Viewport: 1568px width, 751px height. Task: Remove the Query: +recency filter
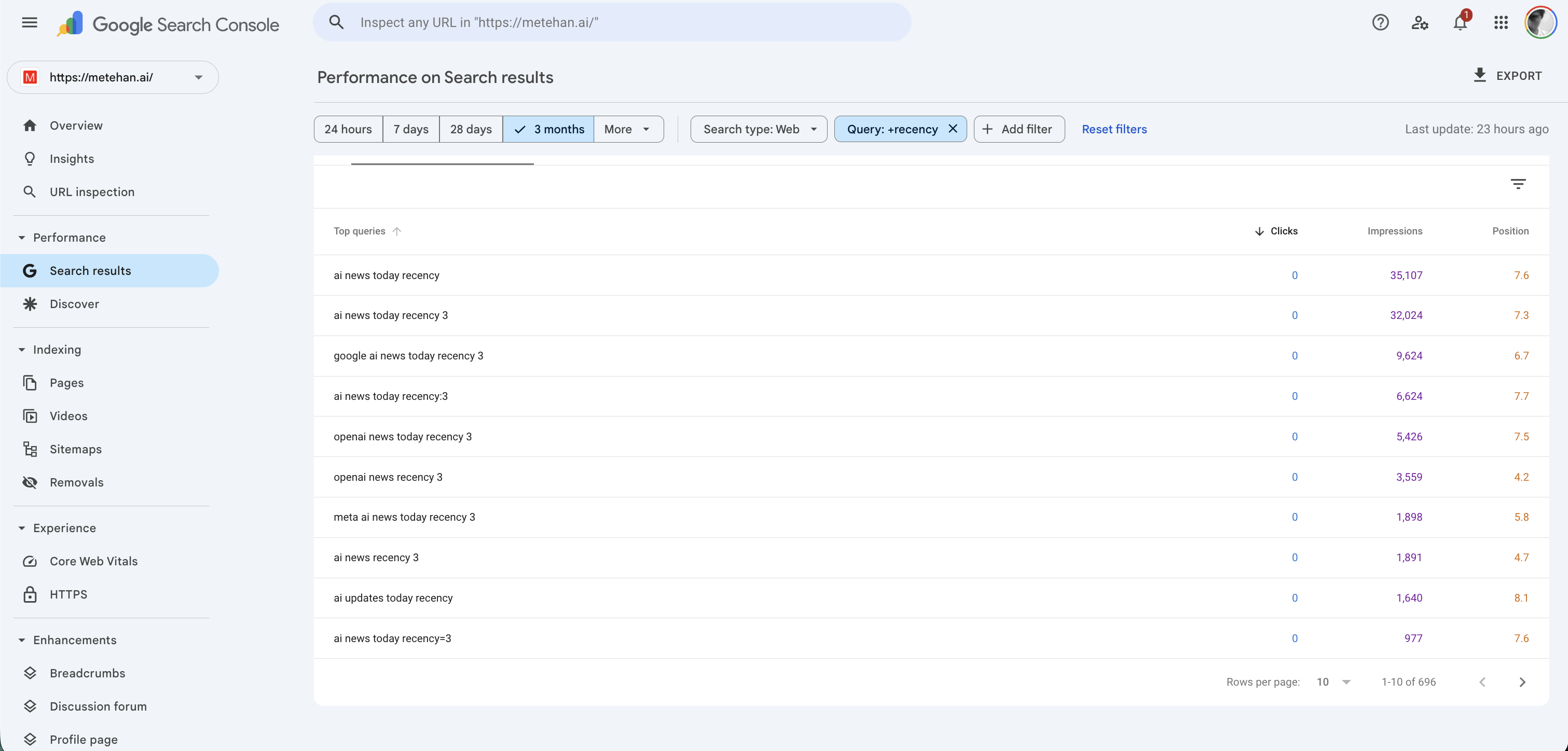[953, 129]
